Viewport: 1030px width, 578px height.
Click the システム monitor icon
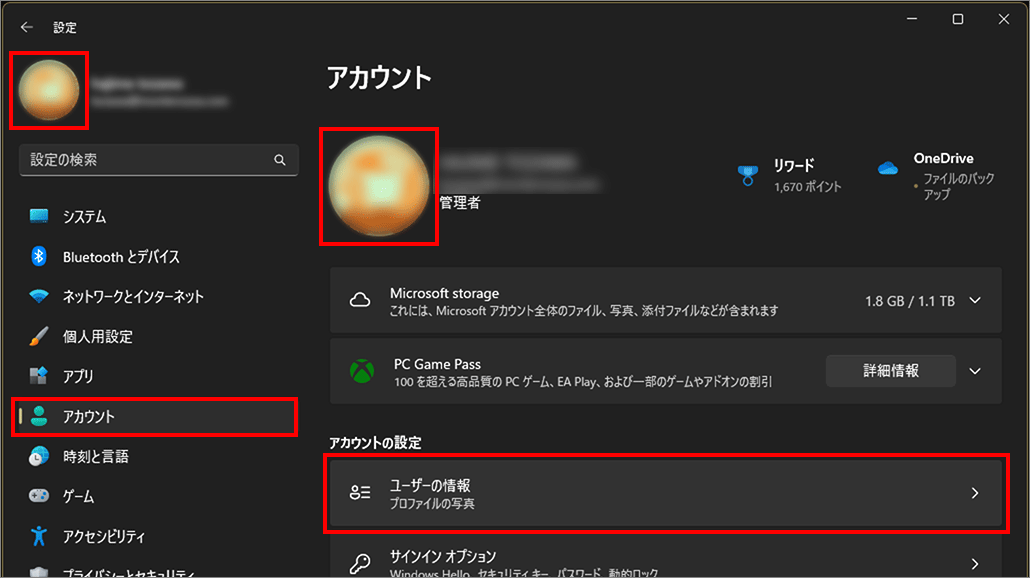(x=39, y=216)
